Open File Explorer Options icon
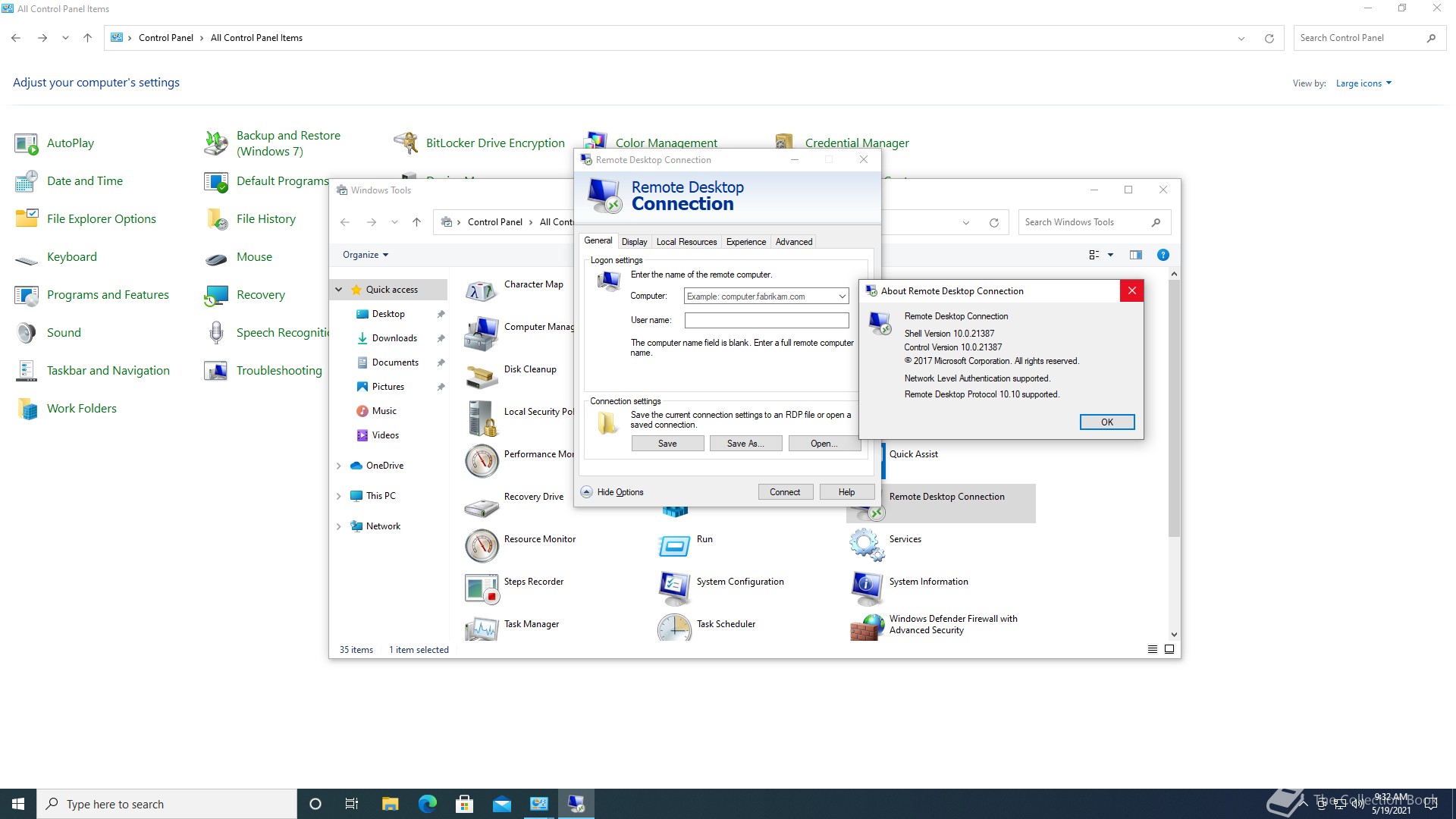Image resolution: width=1456 pixels, height=819 pixels. [27, 219]
